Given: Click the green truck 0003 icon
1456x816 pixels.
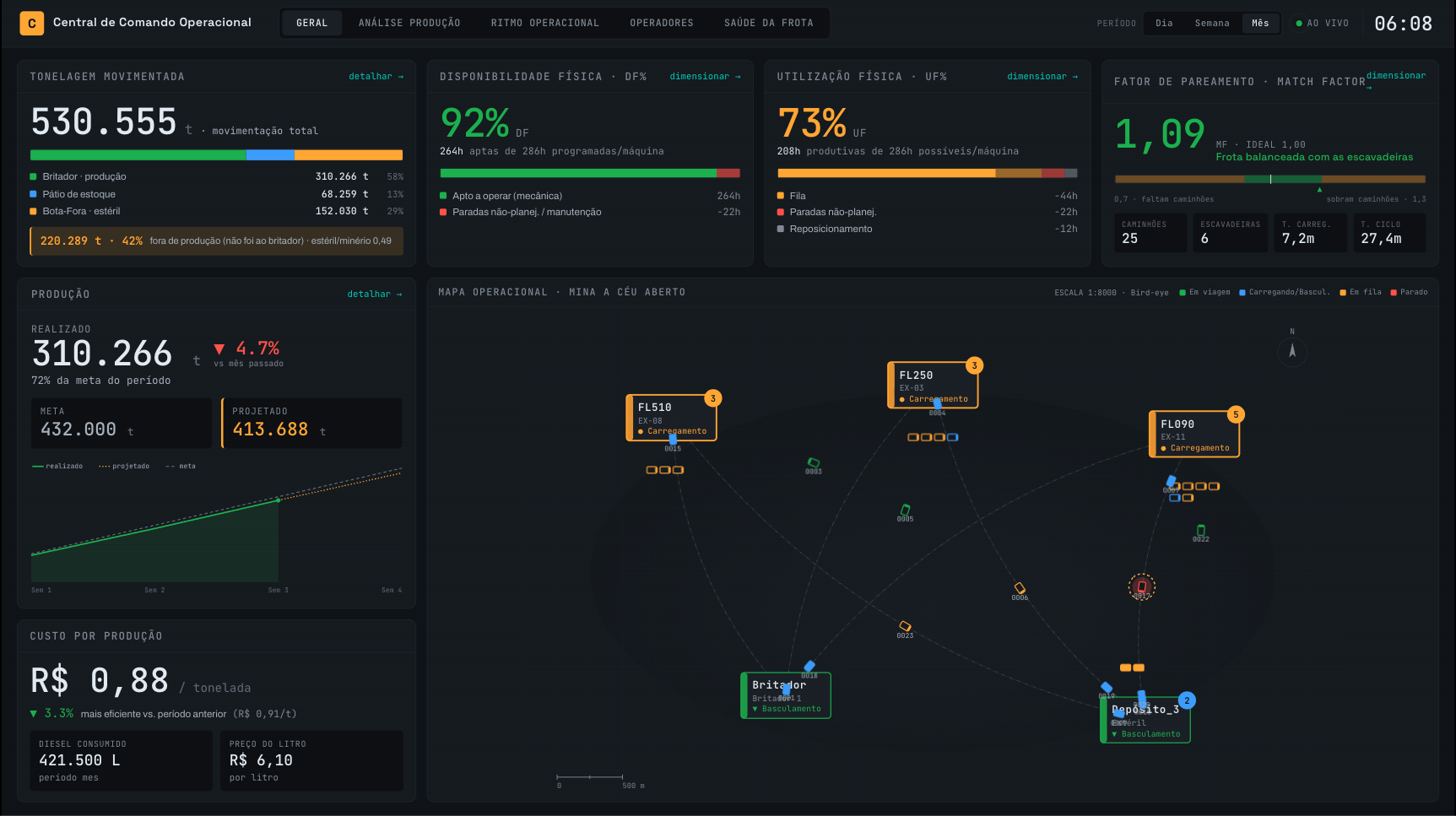Looking at the screenshot, I should (x=813, y=463).
